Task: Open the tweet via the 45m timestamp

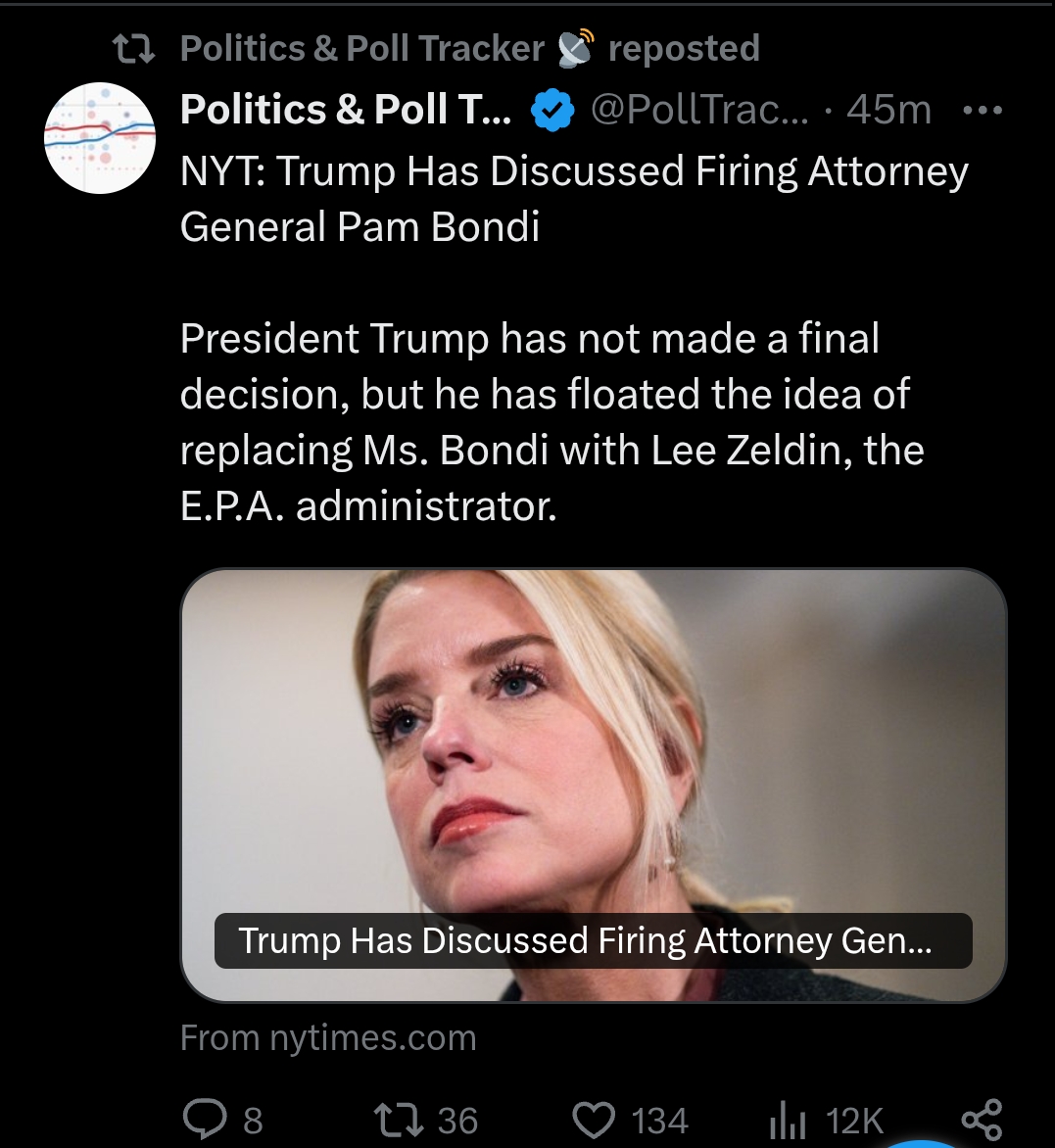Action: pos(889,111)
